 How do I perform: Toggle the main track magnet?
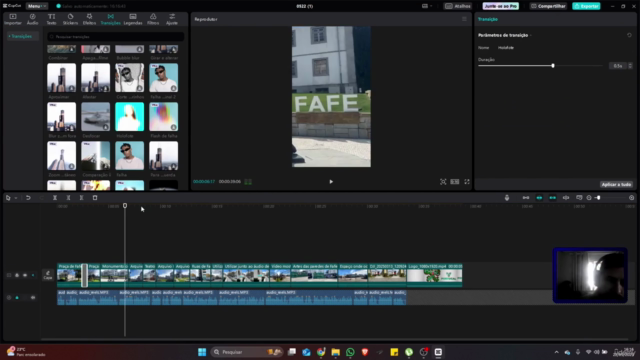point(526,198)
